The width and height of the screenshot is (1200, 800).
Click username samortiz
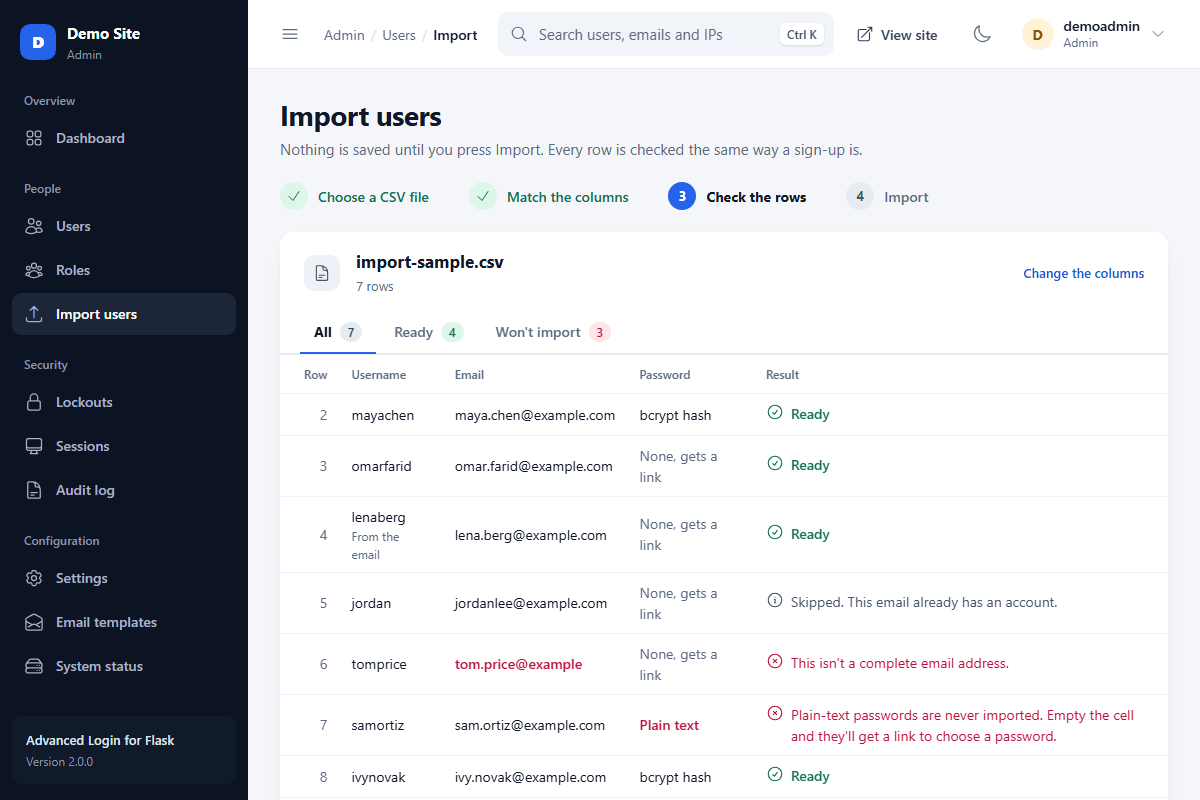378,725
